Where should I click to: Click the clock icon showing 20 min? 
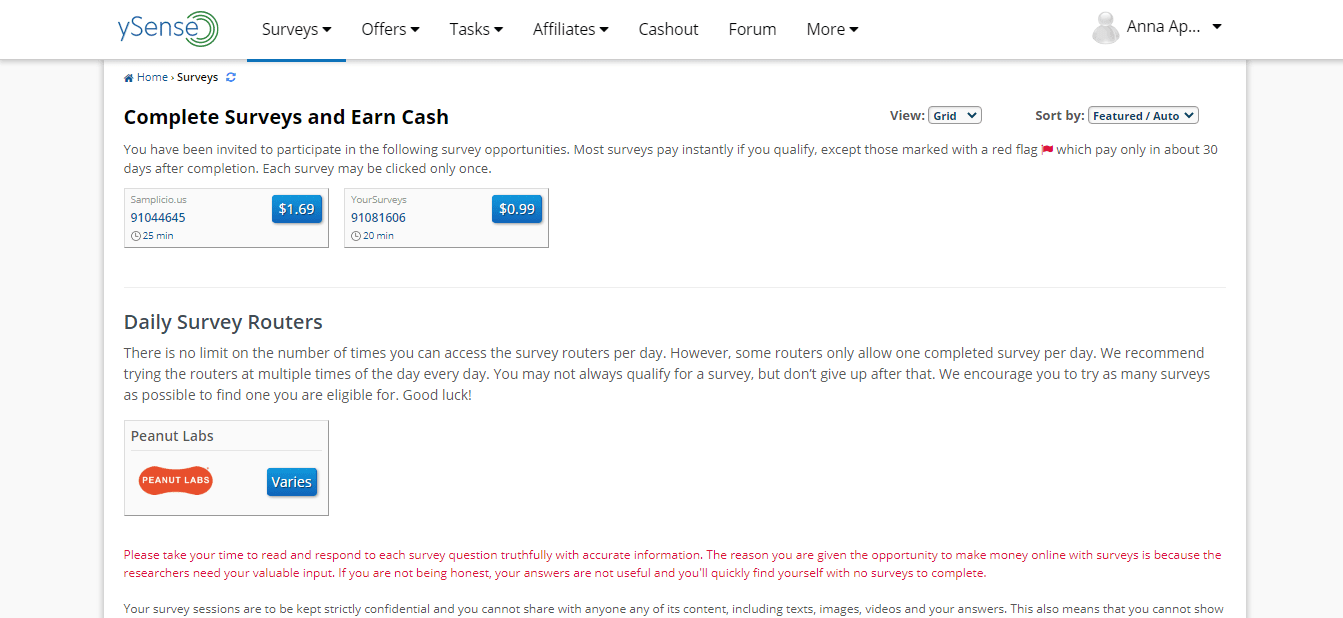point(355,236)
